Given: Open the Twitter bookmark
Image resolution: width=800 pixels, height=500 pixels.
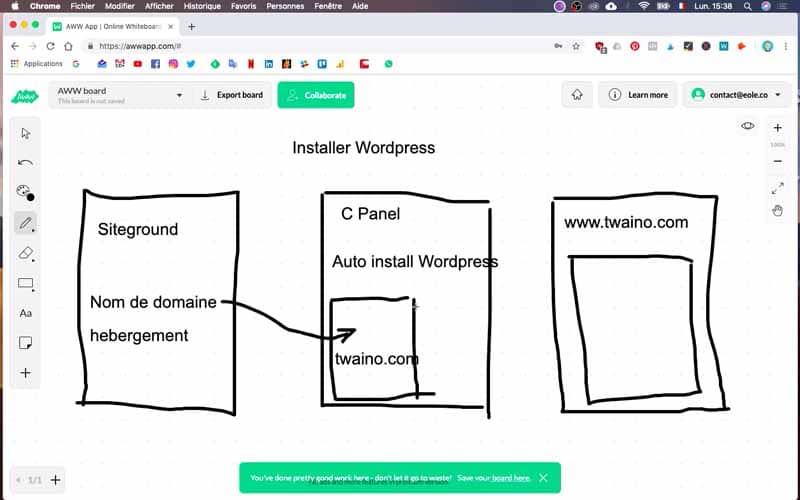Looking at the screenshot, I should [x=191, y=64].
